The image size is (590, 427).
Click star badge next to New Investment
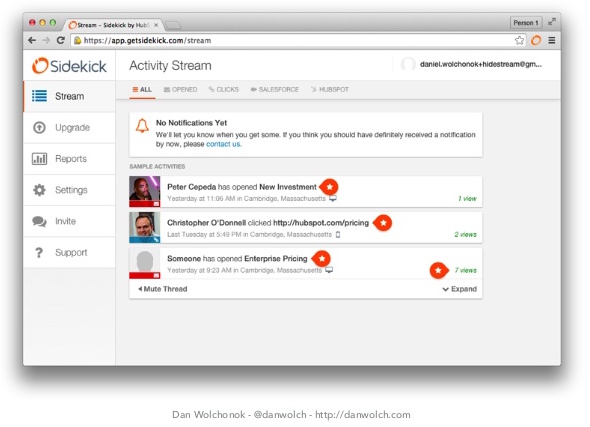point(329,187)
